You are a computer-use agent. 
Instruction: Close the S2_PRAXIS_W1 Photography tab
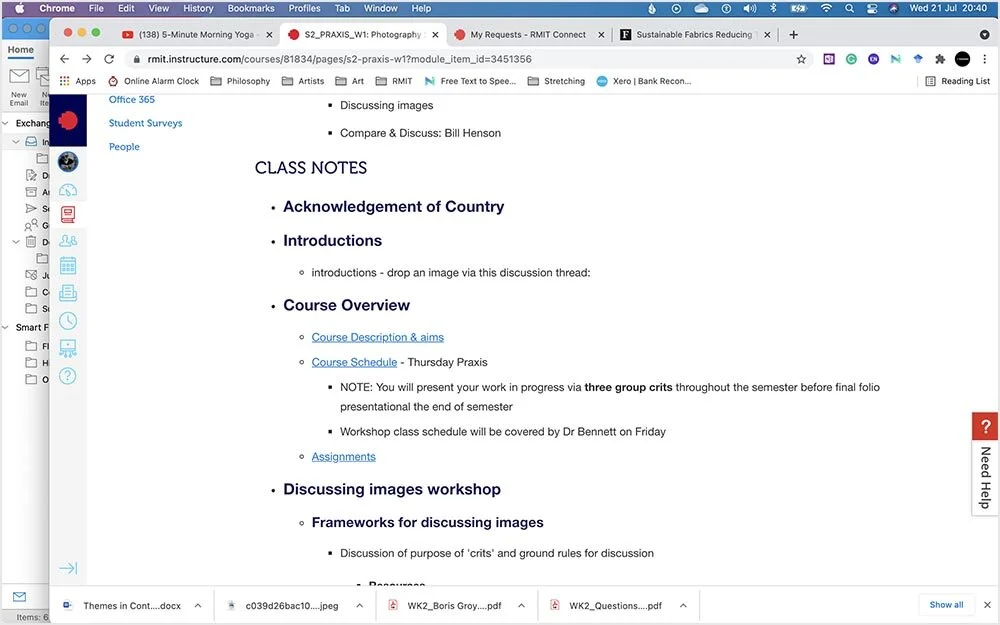435,34
